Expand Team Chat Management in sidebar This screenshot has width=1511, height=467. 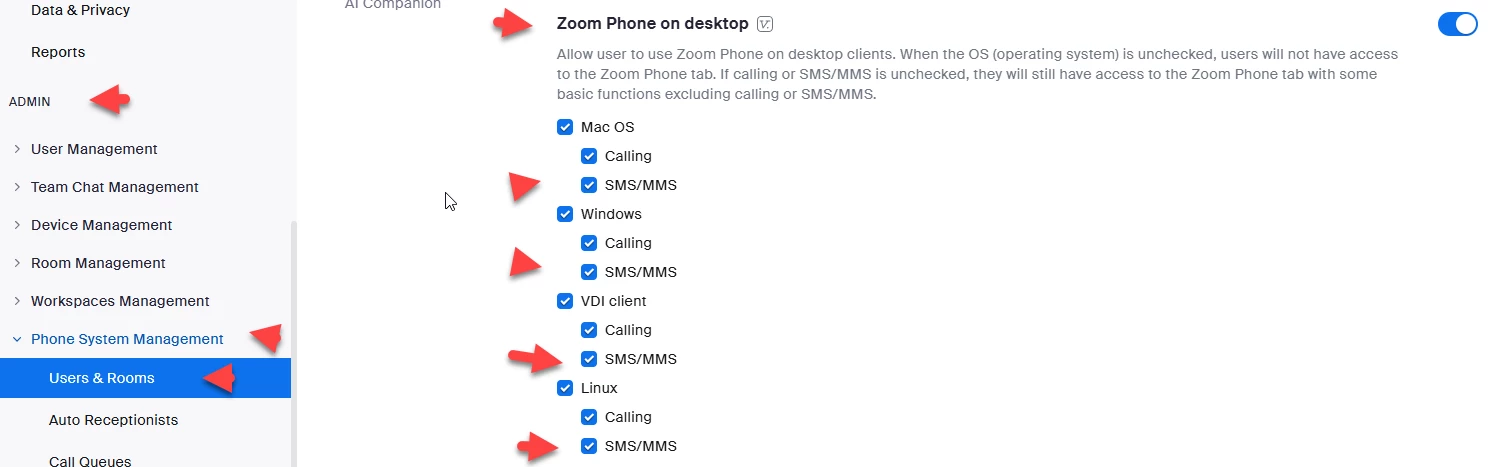coord(115,187)
